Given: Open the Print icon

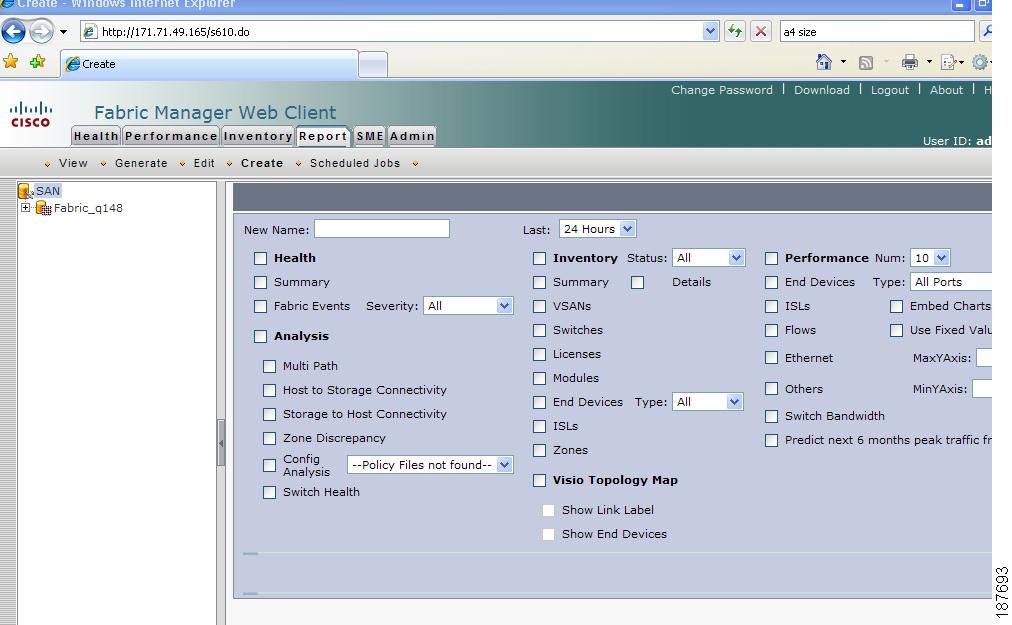Looking at the screenshot, I should (x=908, y=61).
